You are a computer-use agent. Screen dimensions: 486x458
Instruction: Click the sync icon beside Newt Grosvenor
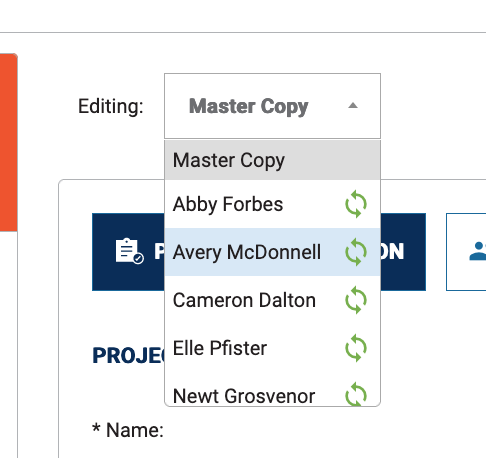tap(356, 394)
